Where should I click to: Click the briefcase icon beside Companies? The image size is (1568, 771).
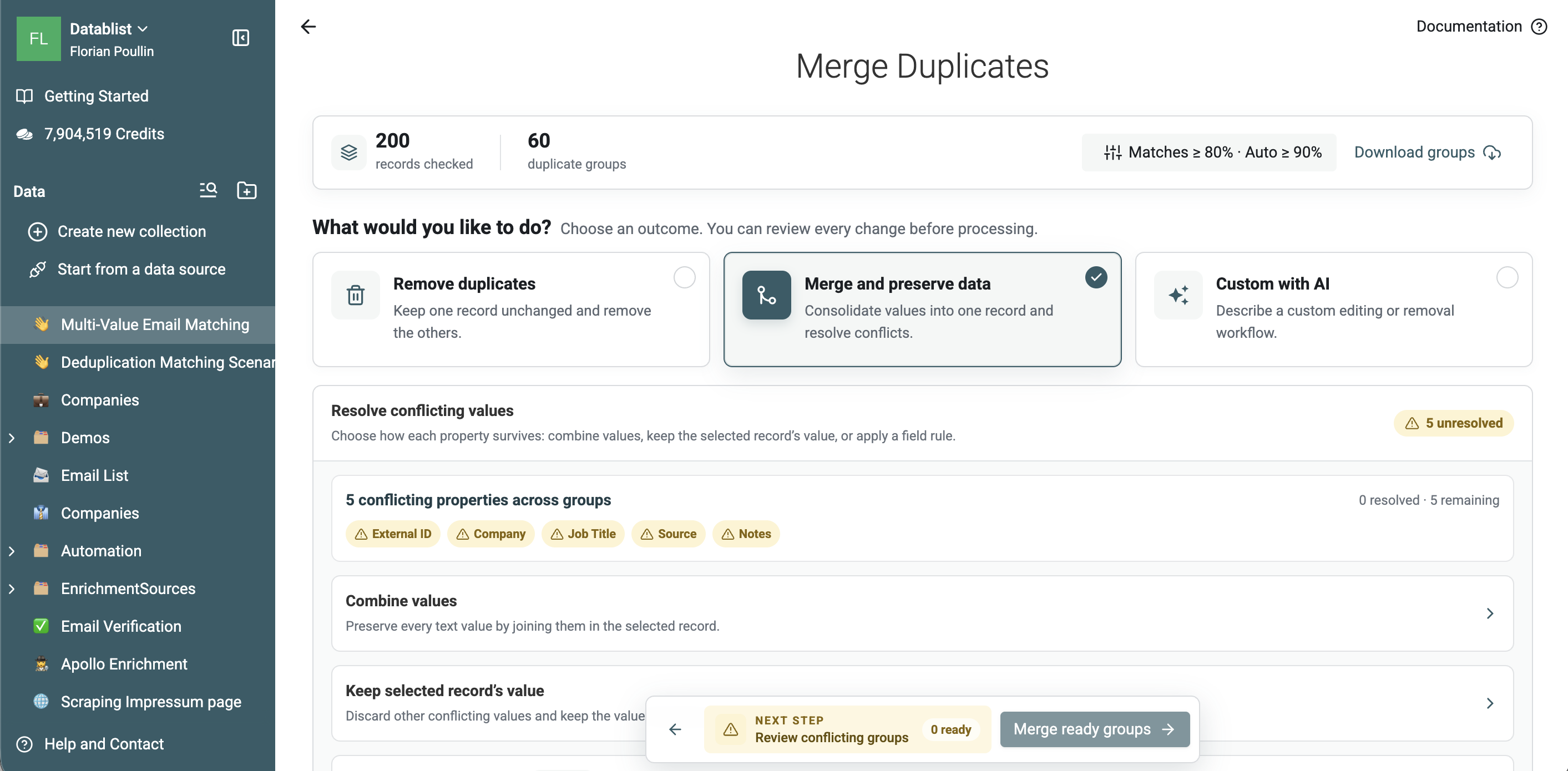[41, 400]
